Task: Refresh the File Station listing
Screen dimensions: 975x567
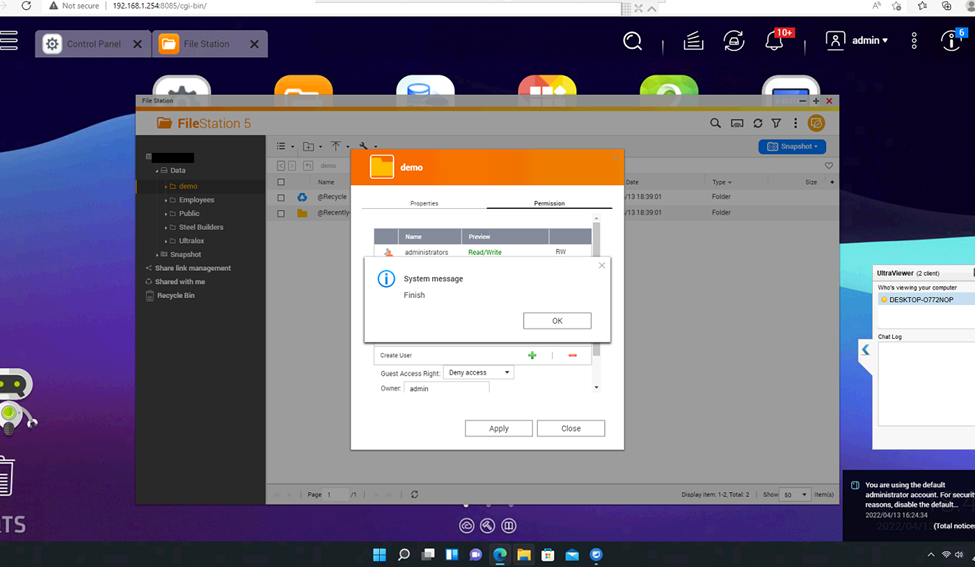Action: tap(757, 123)
